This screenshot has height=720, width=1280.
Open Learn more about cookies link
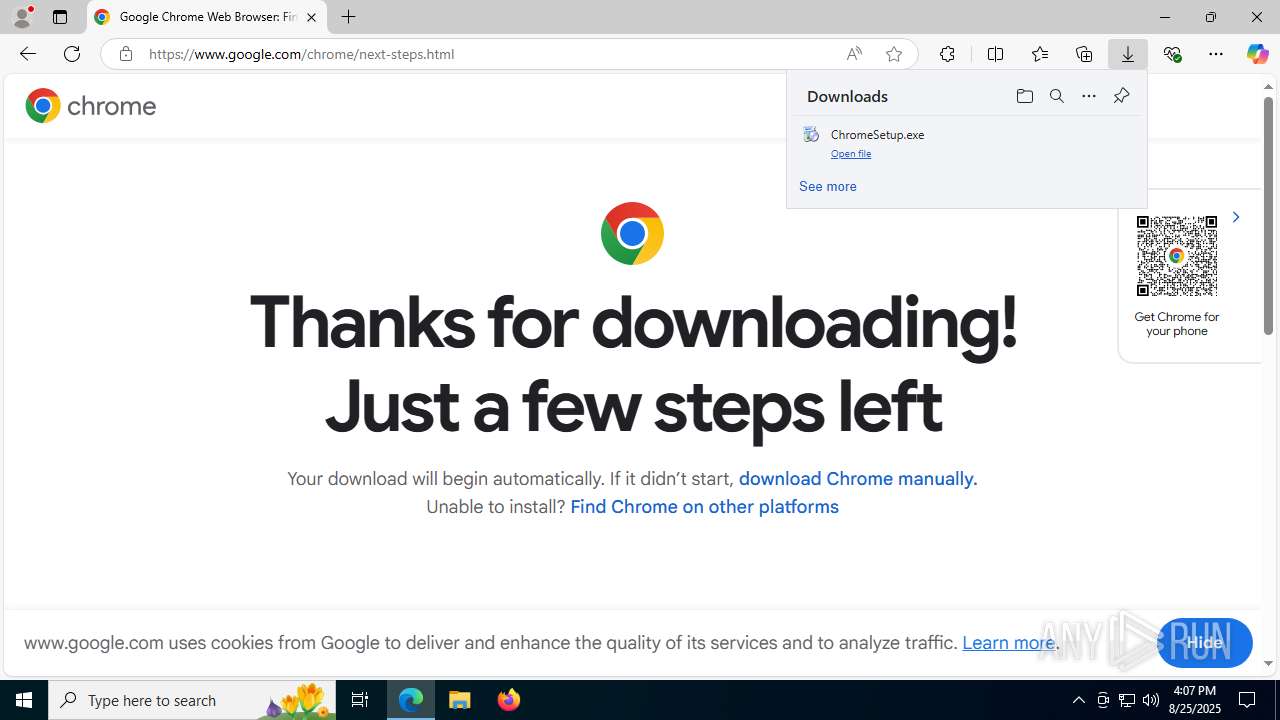coord(1008,643)
